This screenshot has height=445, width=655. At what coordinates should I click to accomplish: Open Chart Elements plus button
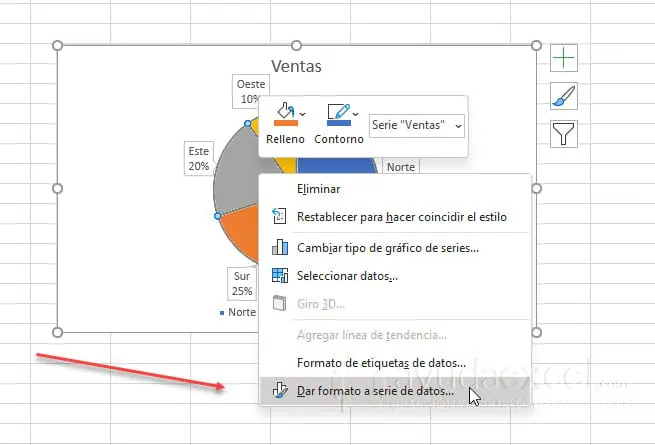[564, 58]
